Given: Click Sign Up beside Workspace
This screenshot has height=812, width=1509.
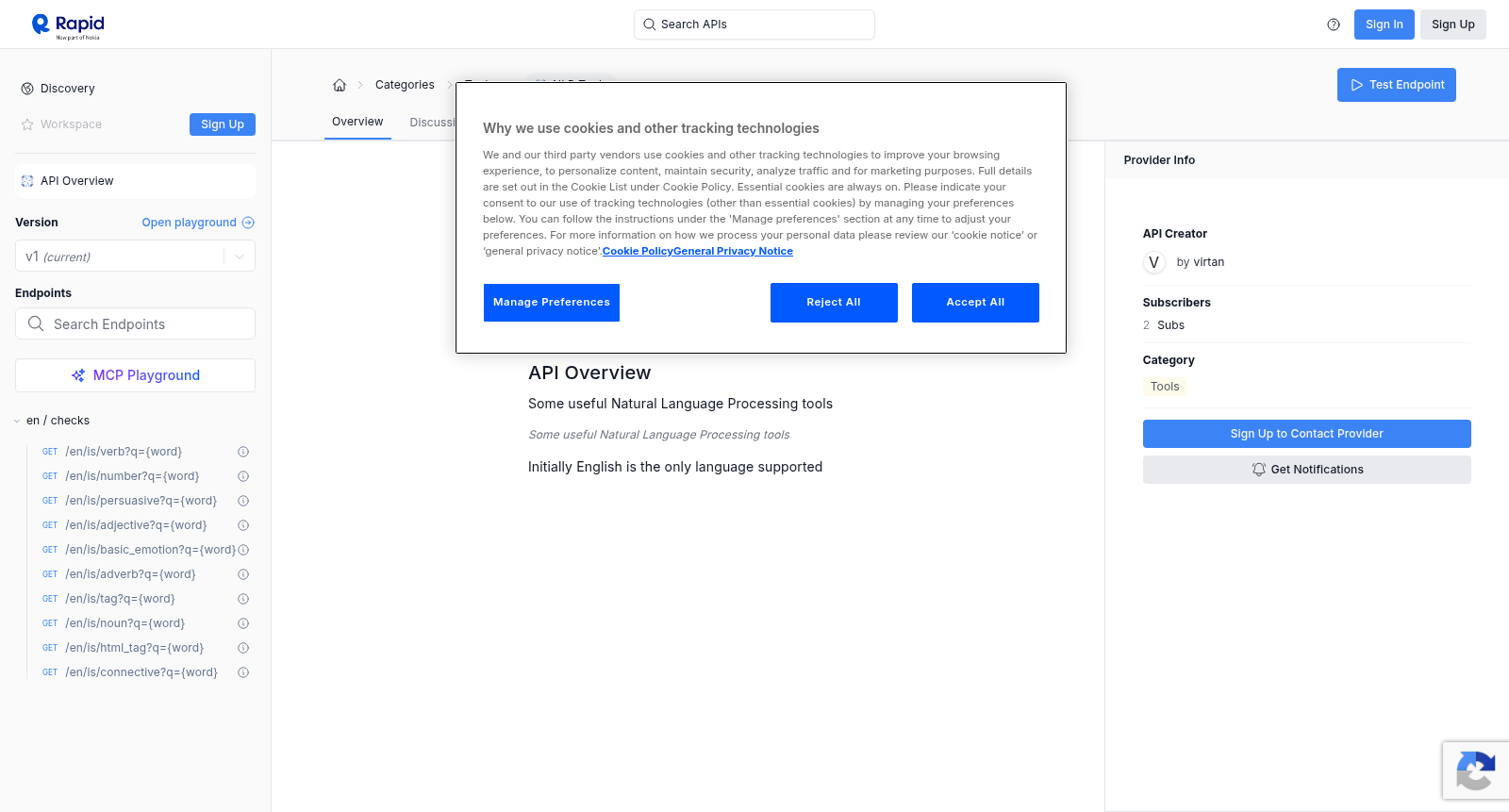Looking at the screenshot, I should click(x=223, y=124).
